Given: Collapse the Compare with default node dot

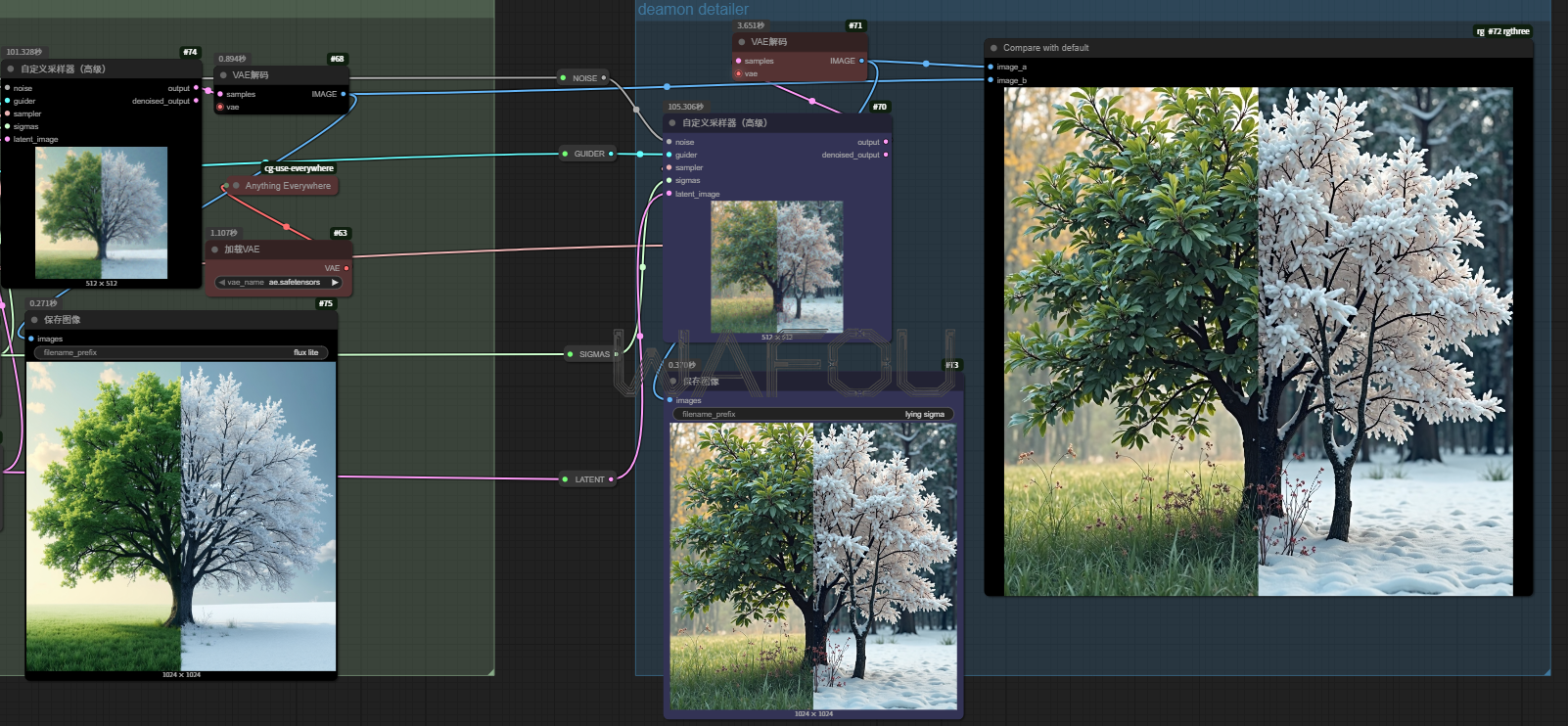Looking at the screenshot, I should click(x=993, y=47).
